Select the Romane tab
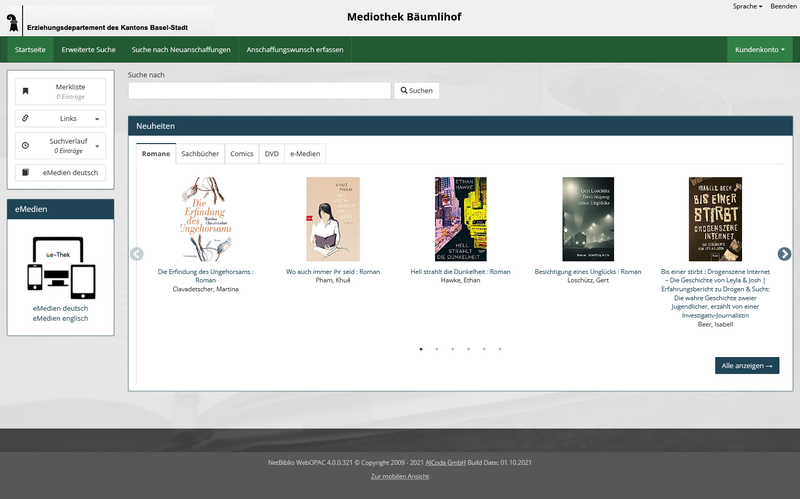 point(156,154)
